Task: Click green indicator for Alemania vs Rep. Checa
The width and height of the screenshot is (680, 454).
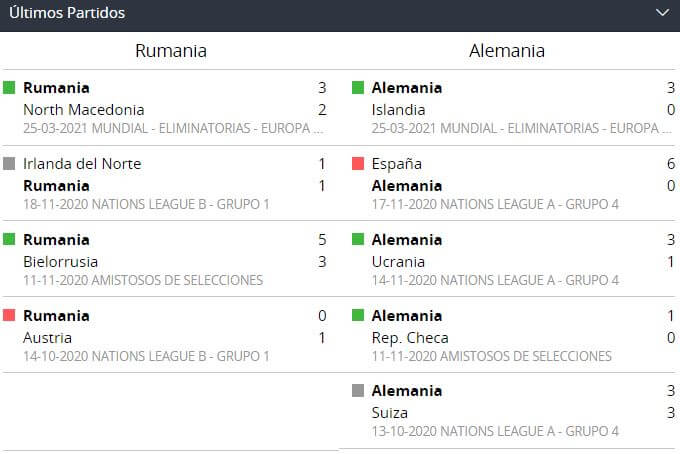Action: 358,316
